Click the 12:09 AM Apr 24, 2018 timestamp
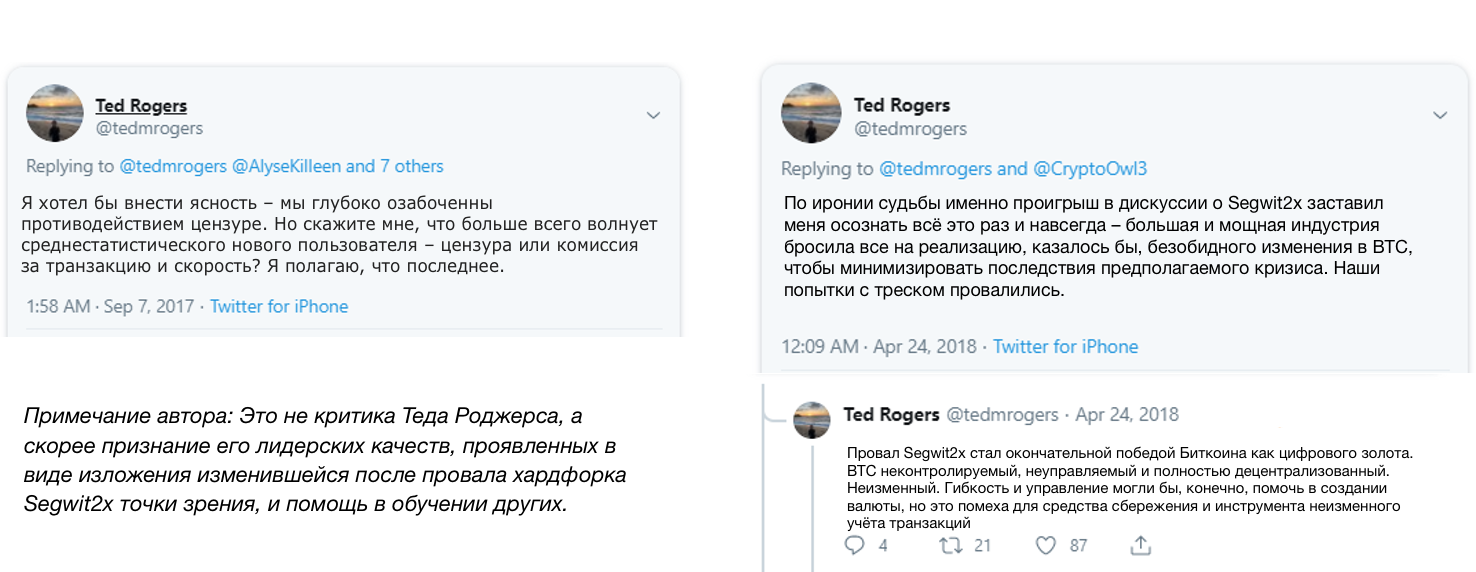The width and height of the screenshot is (1476, 572). tap(880, 347)
